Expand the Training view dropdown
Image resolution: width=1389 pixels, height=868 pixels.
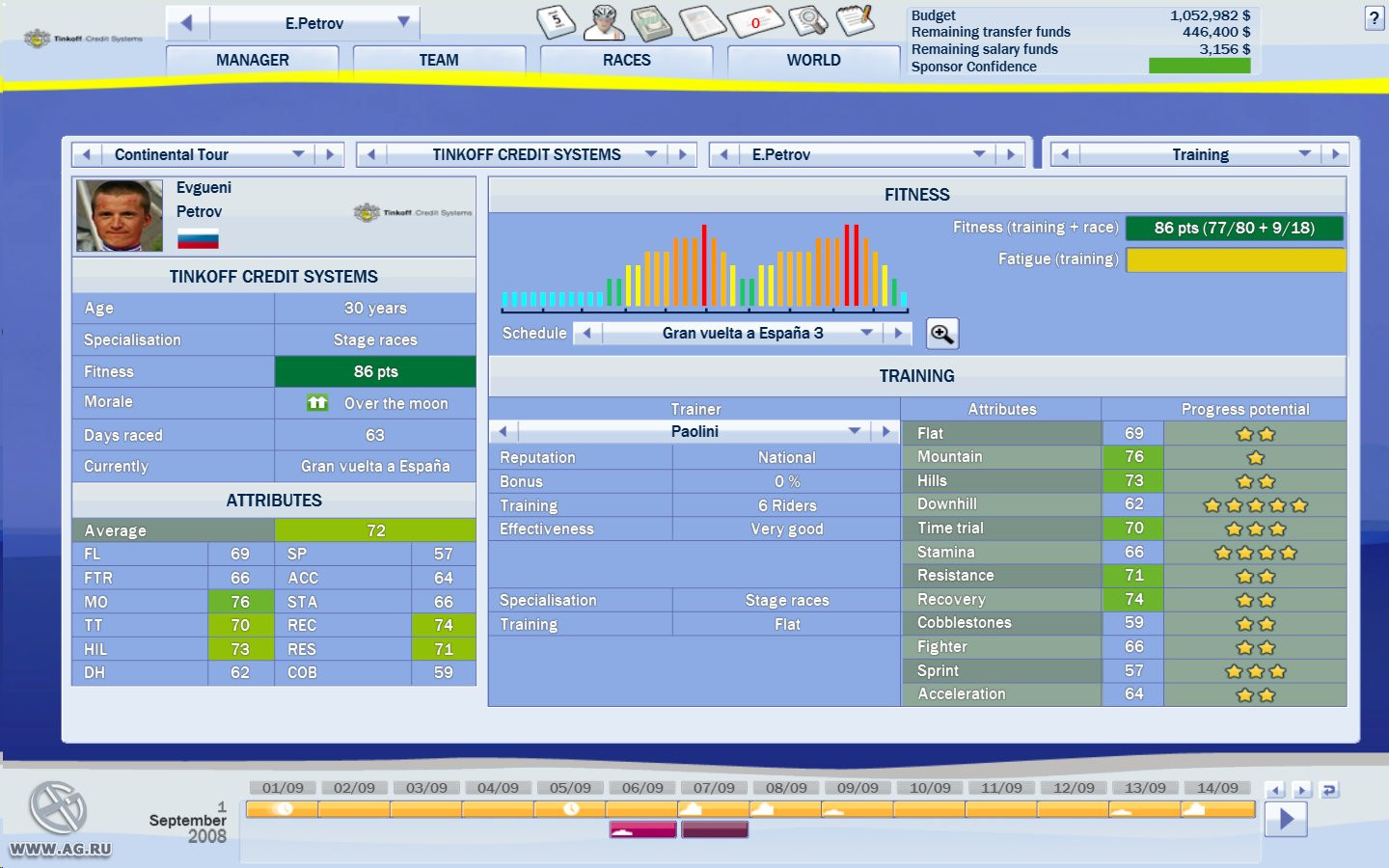tap(1305, 154)
